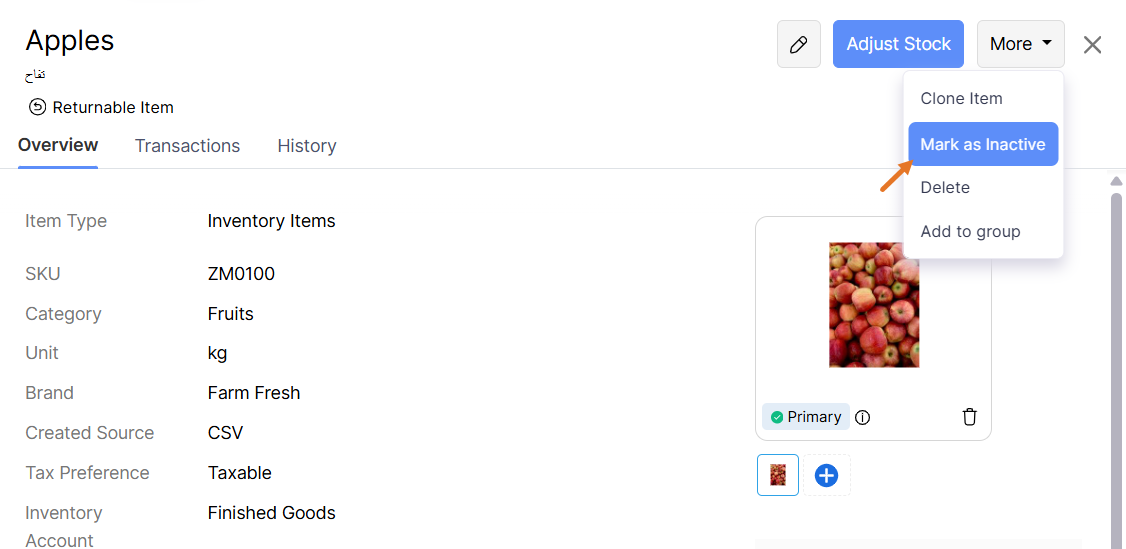Add a new image with plus icon
Viewport: 1126px width, 549px height.
click(826, 475)
